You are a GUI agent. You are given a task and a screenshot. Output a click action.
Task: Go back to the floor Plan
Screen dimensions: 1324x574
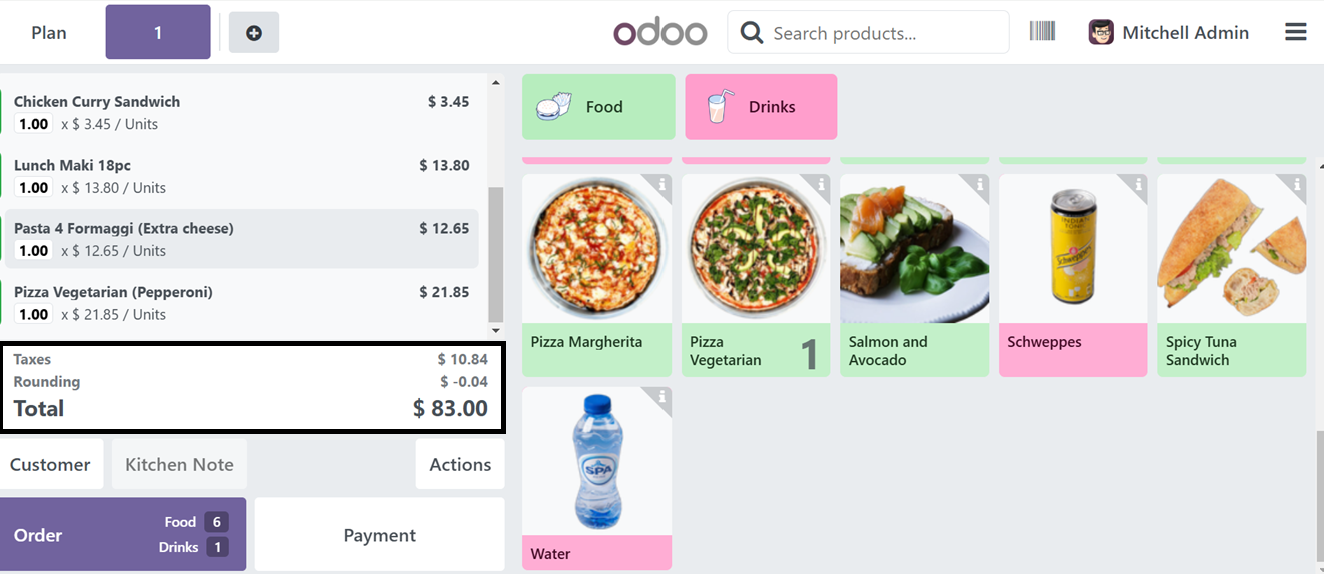pyautogui.click(x=49, y=33)
